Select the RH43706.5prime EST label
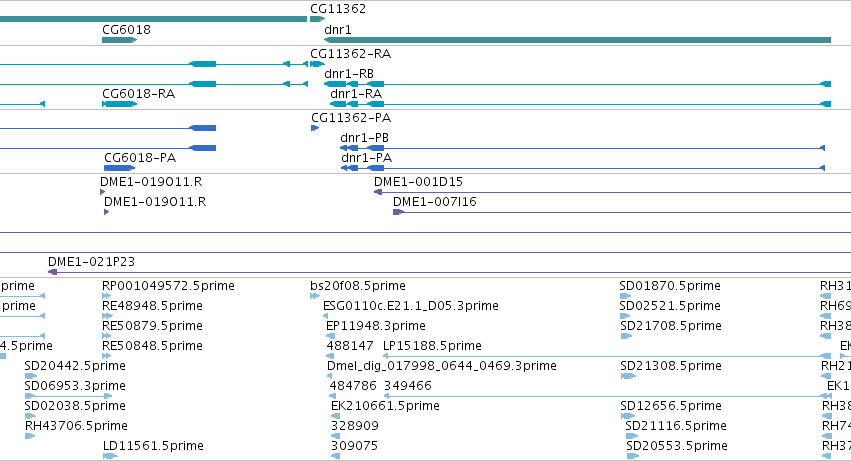Image resolution: width=851 pixels, height=461 pixels. pos(76,426)
